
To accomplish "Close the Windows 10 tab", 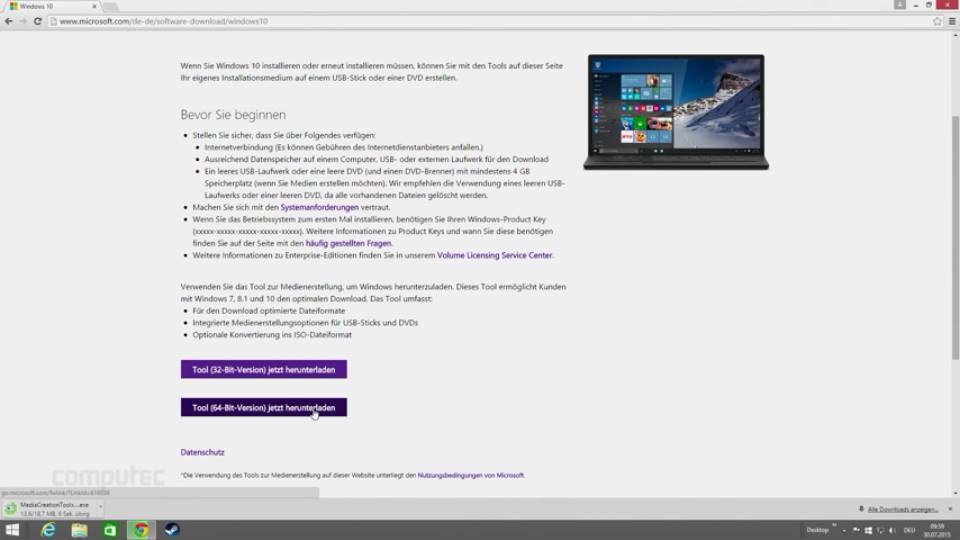I will point(94,6).
